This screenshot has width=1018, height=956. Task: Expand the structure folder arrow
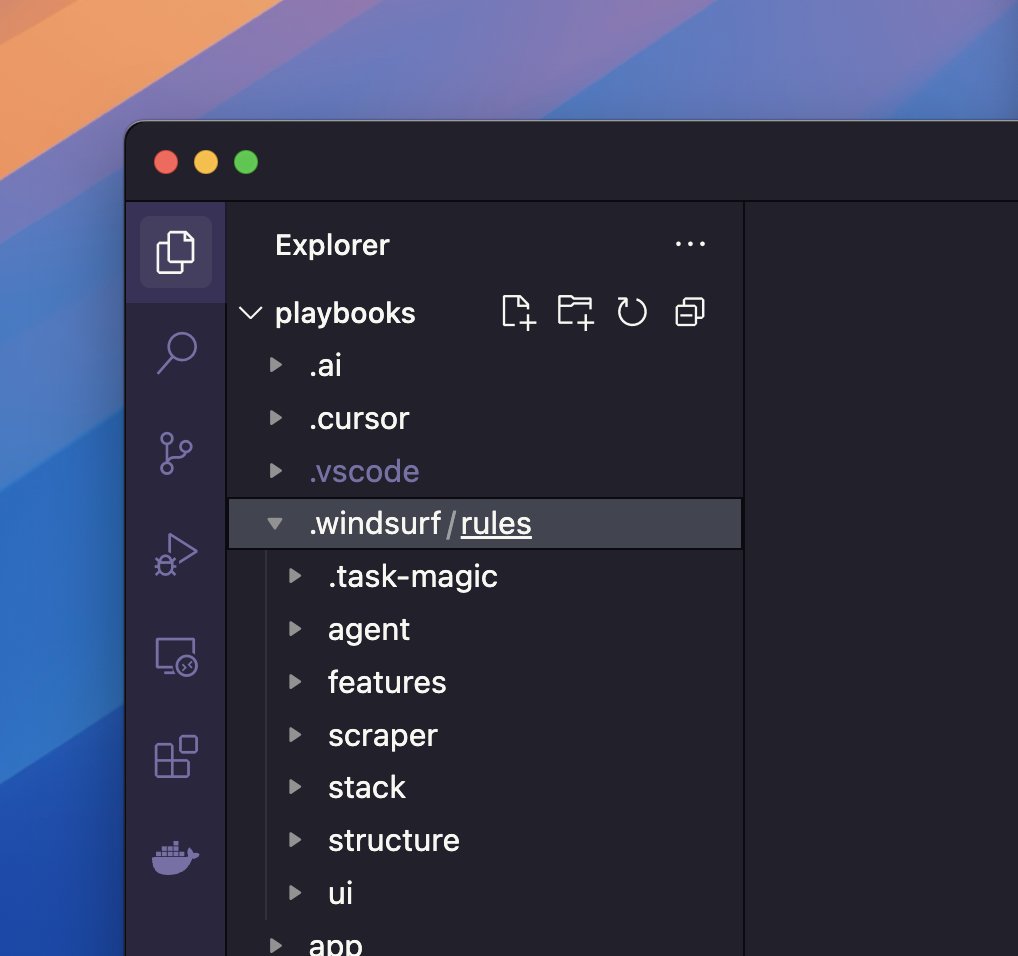pyautogui.click(x=295, y=840)
